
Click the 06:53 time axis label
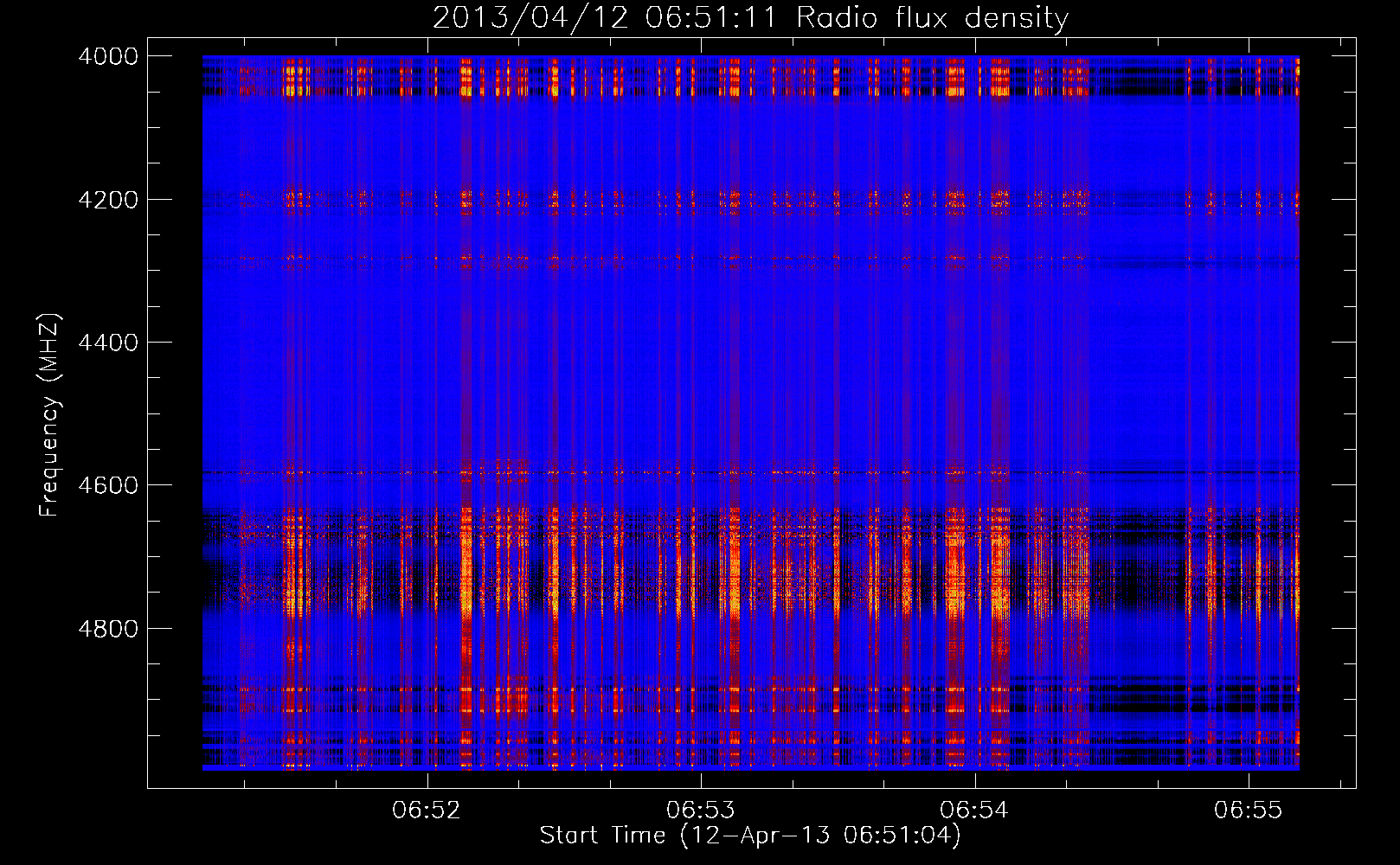click(x=701, y=811)
